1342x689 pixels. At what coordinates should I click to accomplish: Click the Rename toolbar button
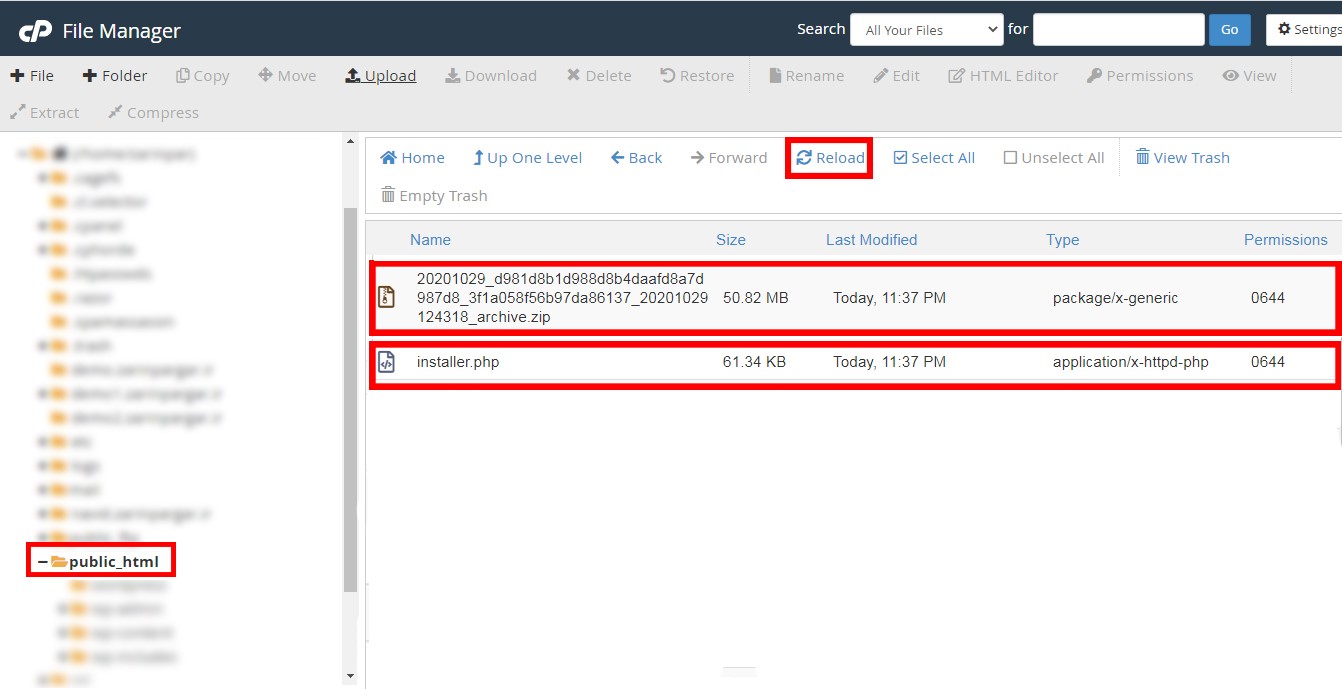pos(806,76)
